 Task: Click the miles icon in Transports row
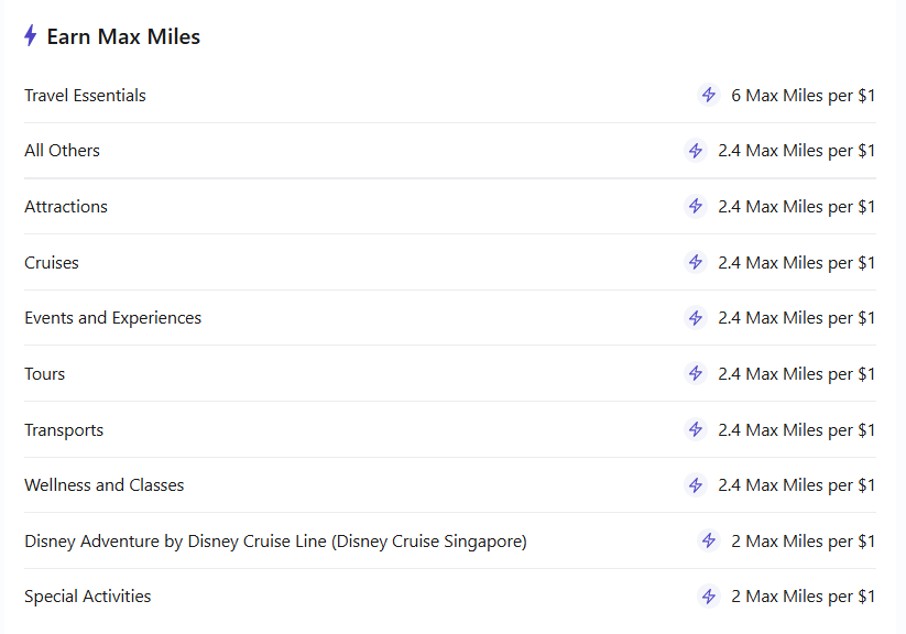pos(696,430)
